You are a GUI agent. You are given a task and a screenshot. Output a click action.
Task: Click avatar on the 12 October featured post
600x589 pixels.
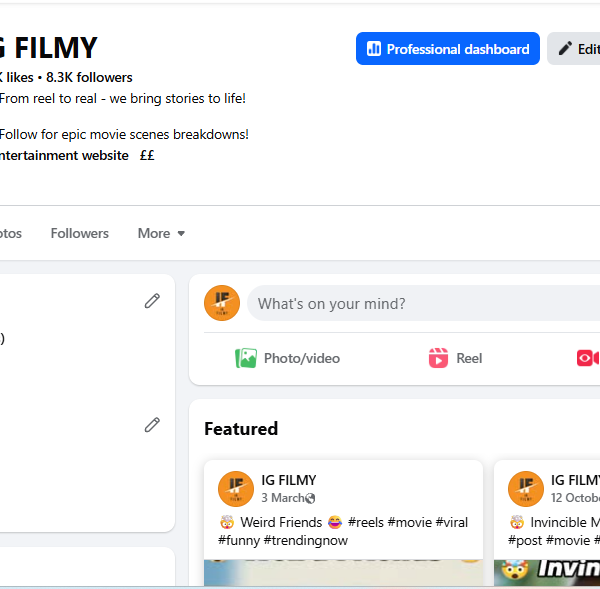click(x=526, y=489)
